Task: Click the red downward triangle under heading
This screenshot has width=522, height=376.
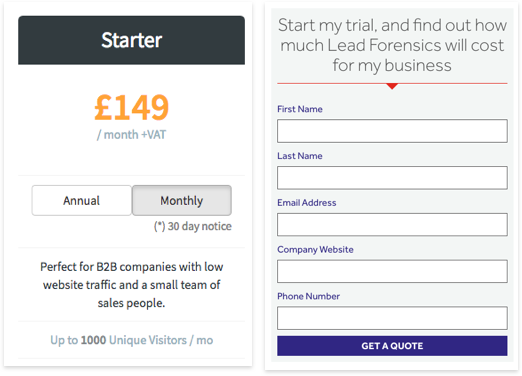Action: coord(392,86)
